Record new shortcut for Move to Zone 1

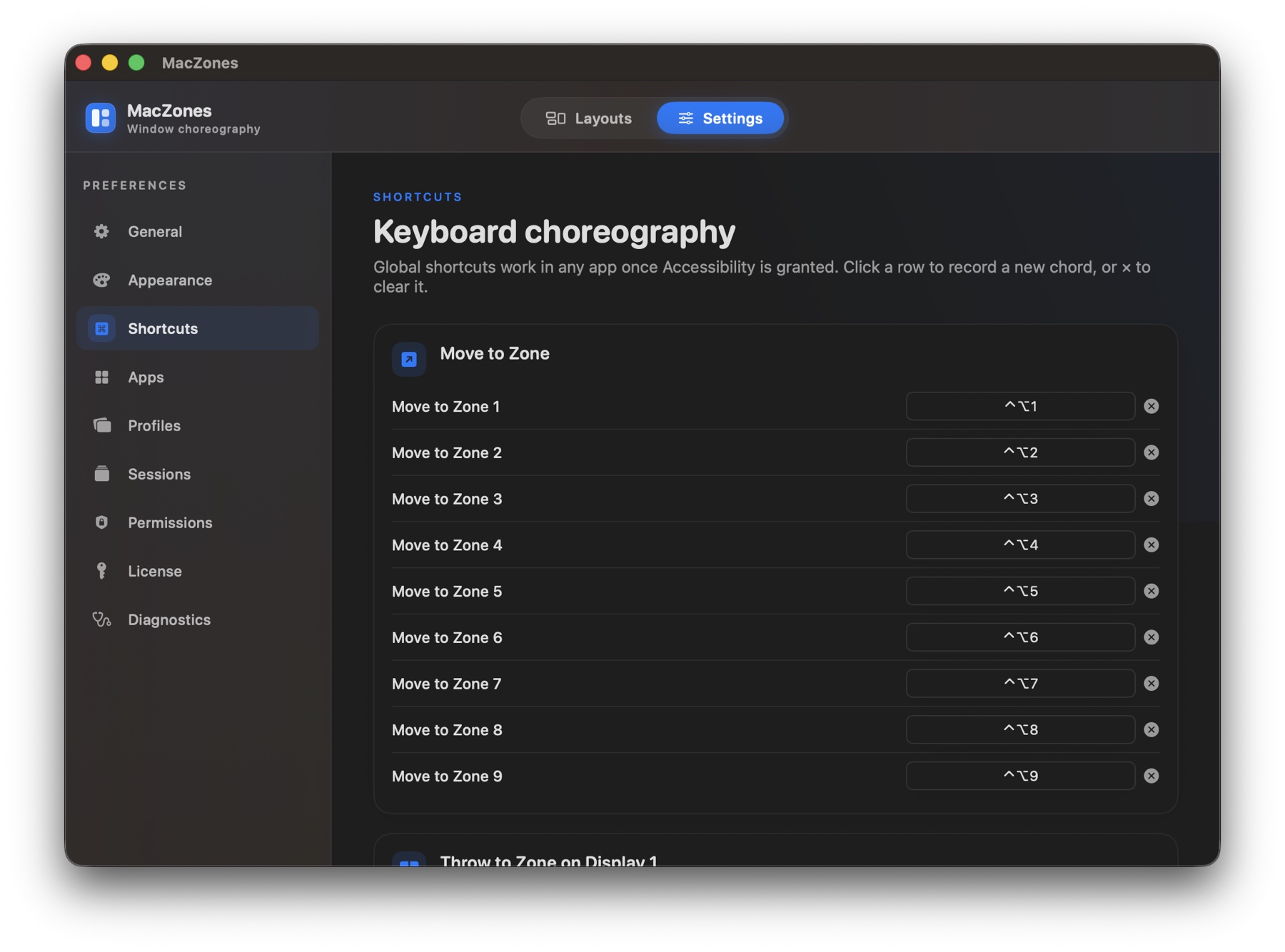pyautogui.click(x=1020, y=406)
